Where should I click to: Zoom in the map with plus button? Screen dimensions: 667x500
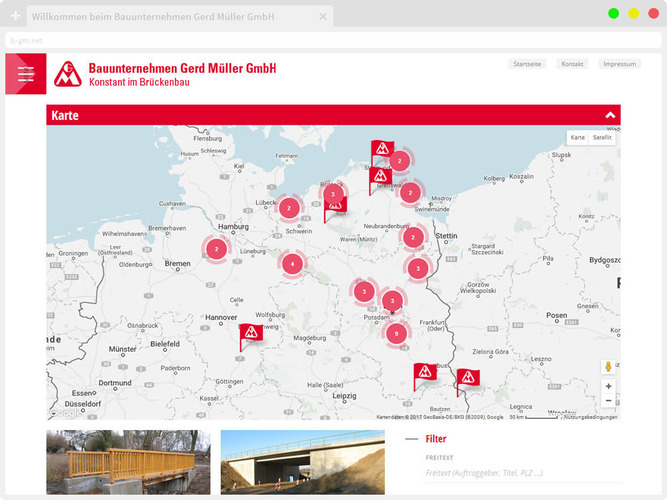tap(608, 386)
